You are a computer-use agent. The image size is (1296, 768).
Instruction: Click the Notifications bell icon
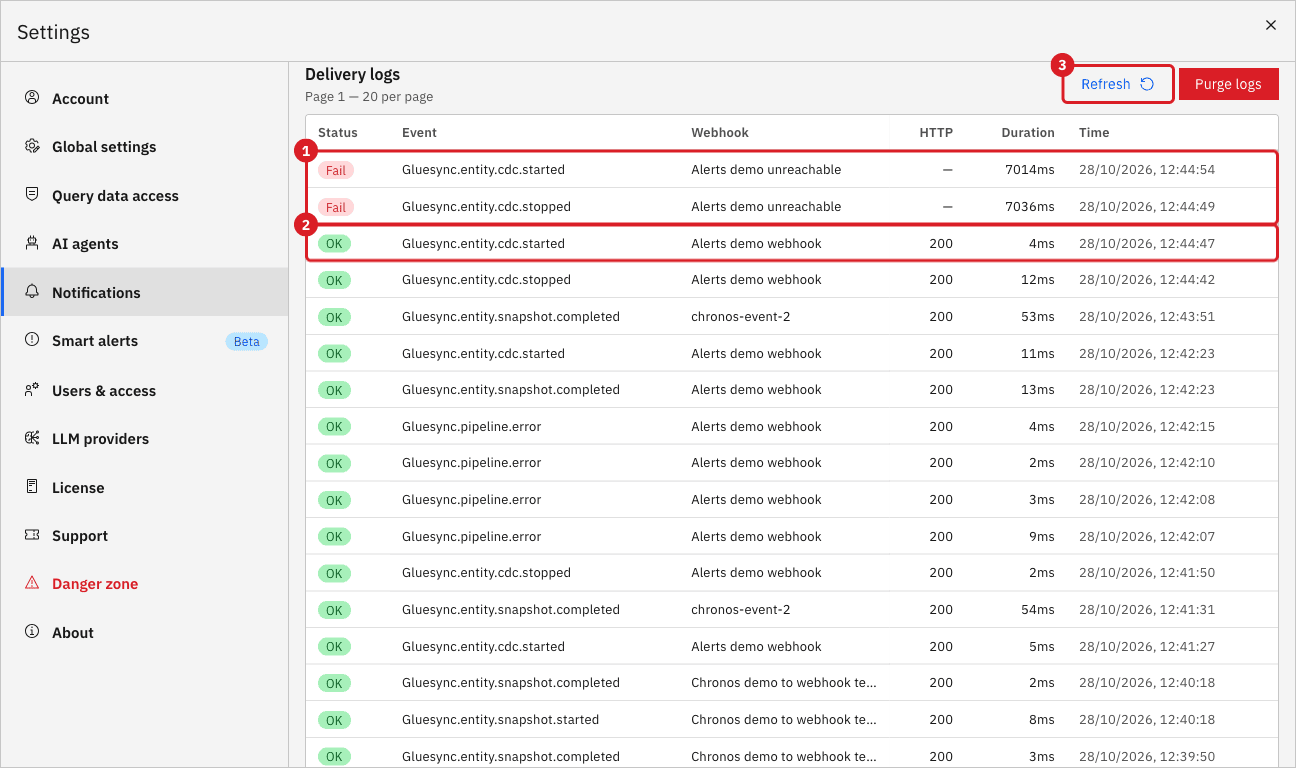click(32, 292)
